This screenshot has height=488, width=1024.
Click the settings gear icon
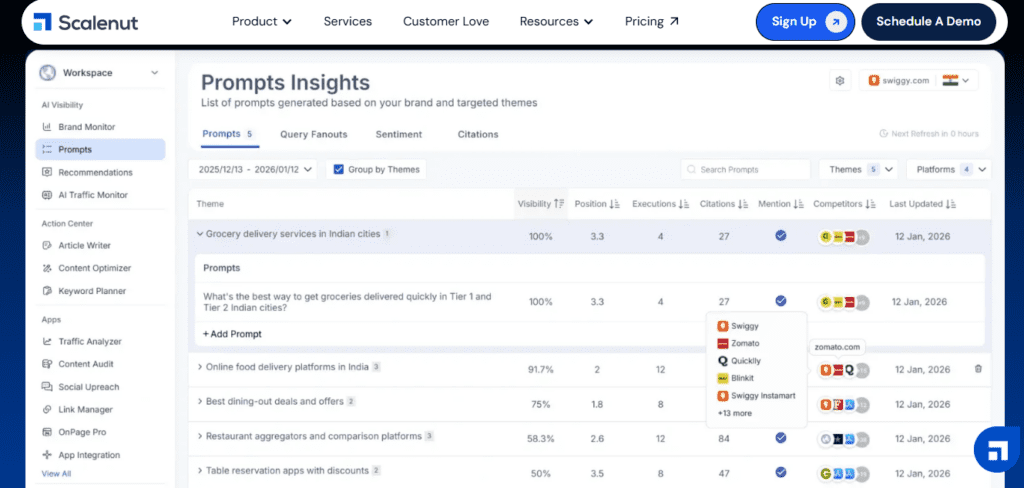pyautogui.click(x=840, y=81)
